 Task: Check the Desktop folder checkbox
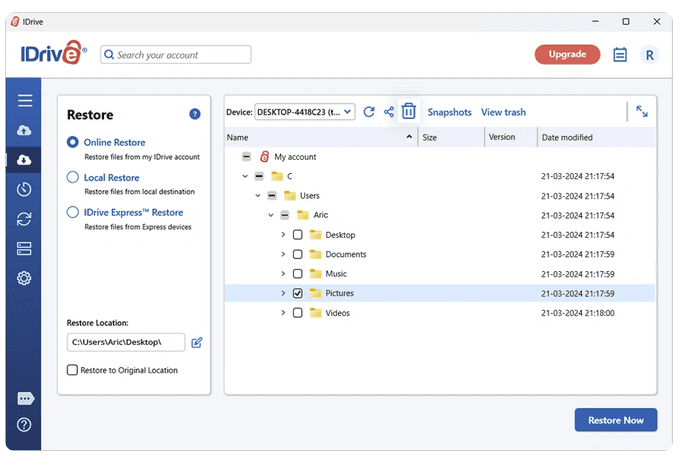[x=298, y=235]
